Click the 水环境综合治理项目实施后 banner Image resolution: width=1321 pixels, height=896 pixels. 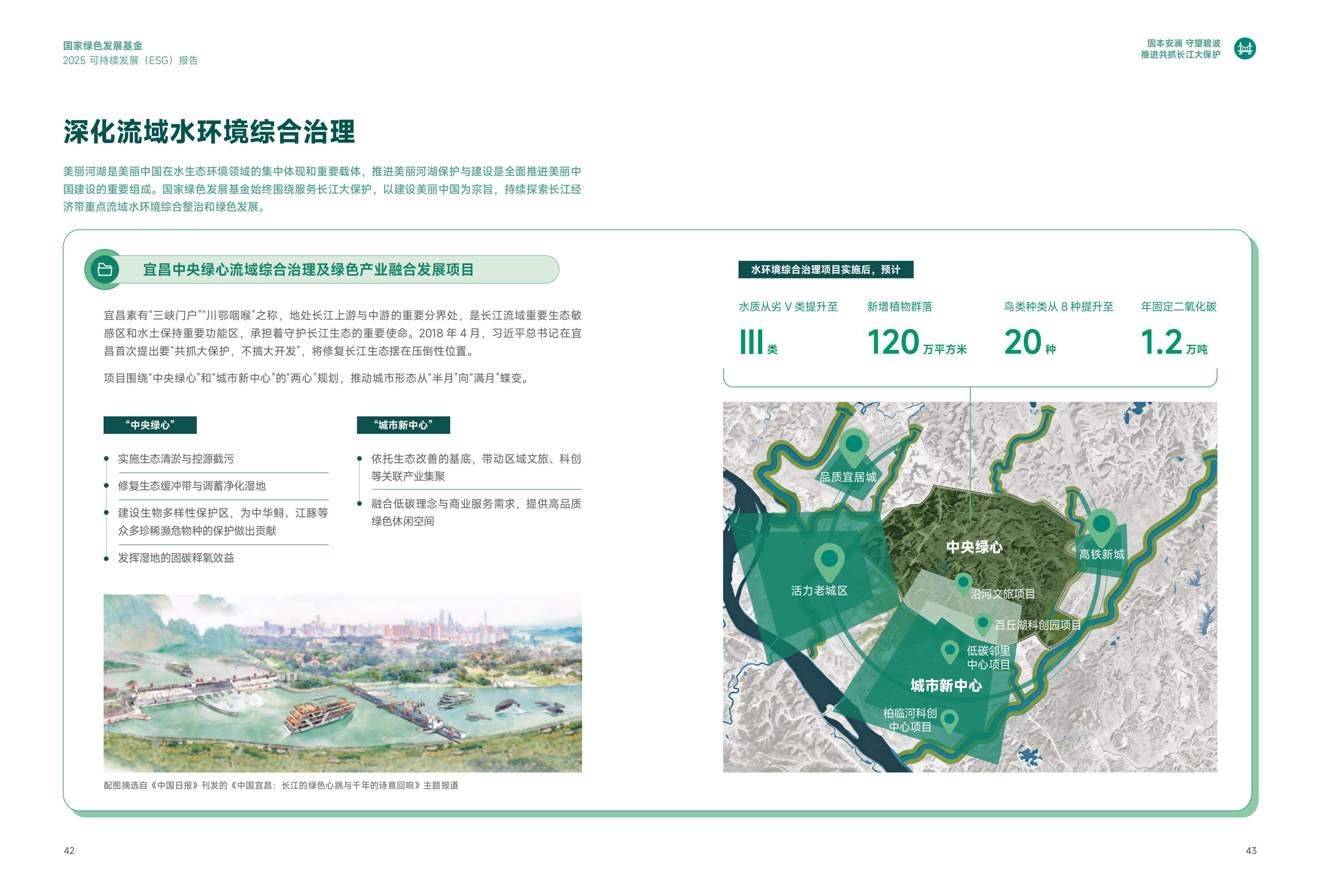[x=825, y=269]
